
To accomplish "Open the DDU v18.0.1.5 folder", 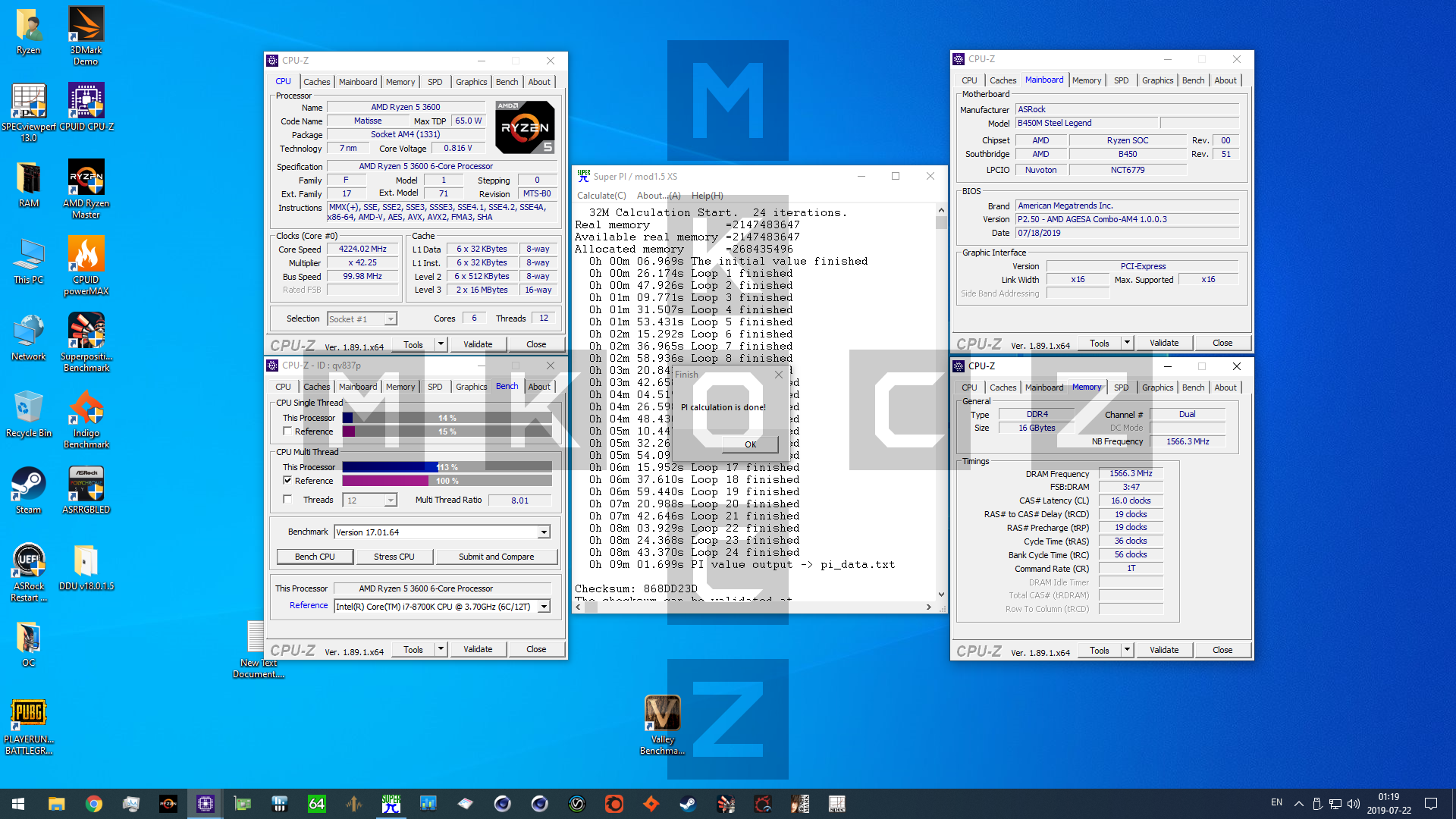I will [86, 567].
